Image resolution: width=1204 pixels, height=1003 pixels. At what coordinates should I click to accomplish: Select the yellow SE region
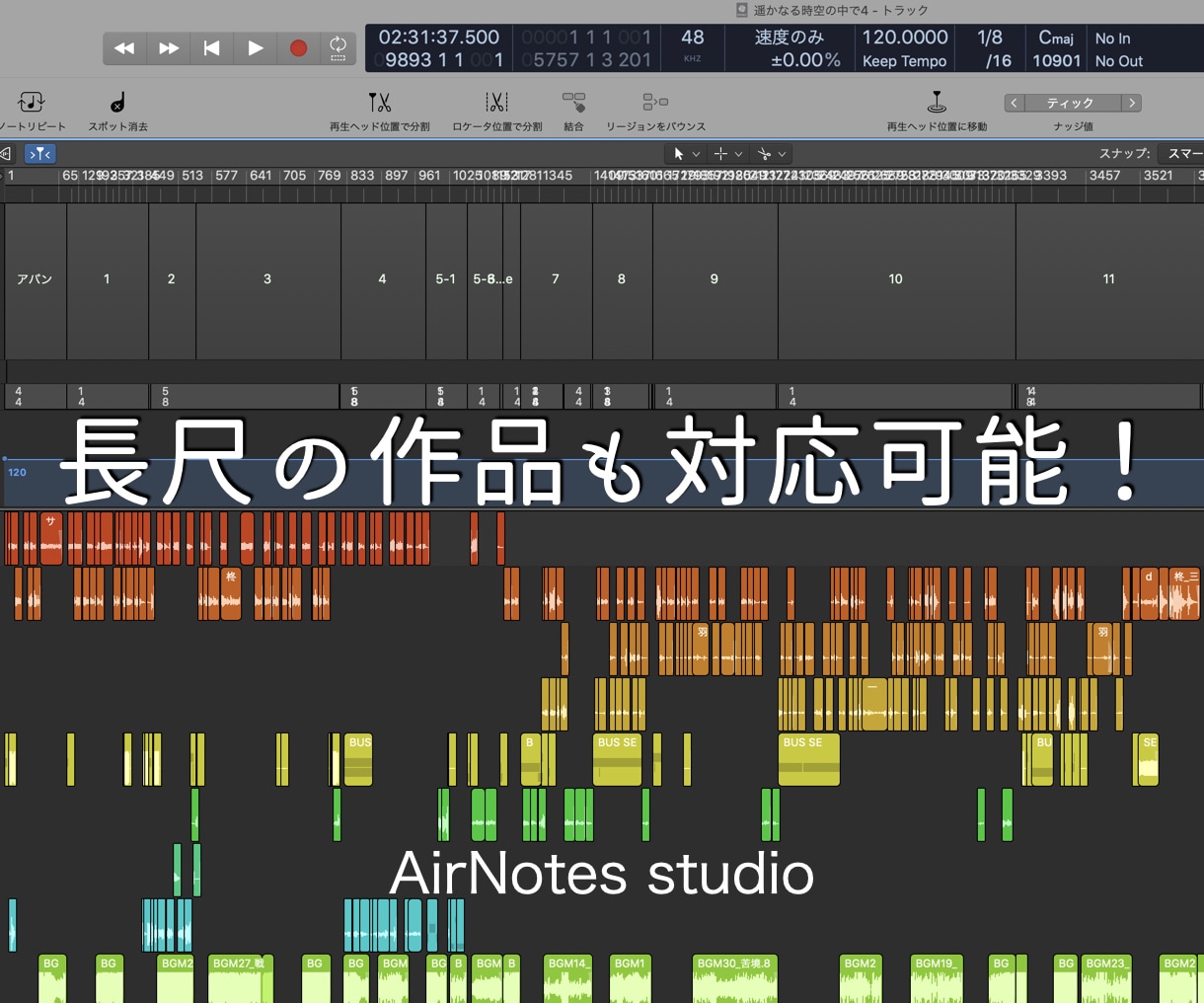pyautogui.click(x=1148, y=760)
